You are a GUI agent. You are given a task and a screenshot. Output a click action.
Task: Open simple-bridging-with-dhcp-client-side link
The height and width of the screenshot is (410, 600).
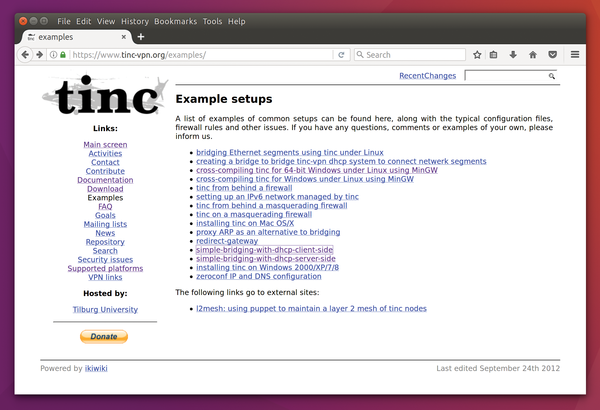(x=264, y=250)
